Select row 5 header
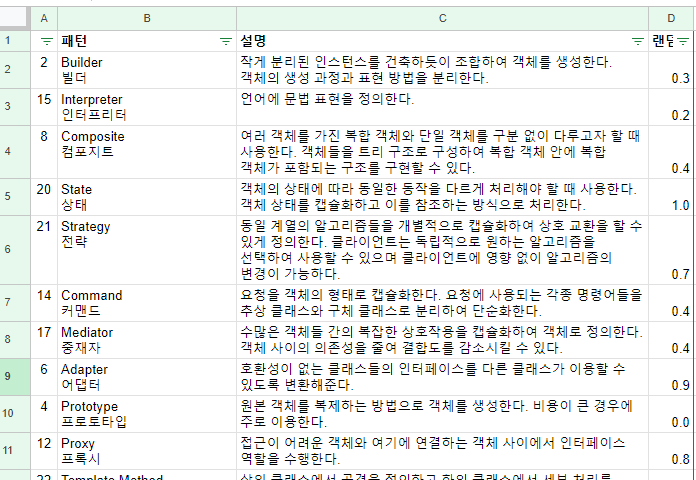The image size is (696, 480). tap(15, 197)
